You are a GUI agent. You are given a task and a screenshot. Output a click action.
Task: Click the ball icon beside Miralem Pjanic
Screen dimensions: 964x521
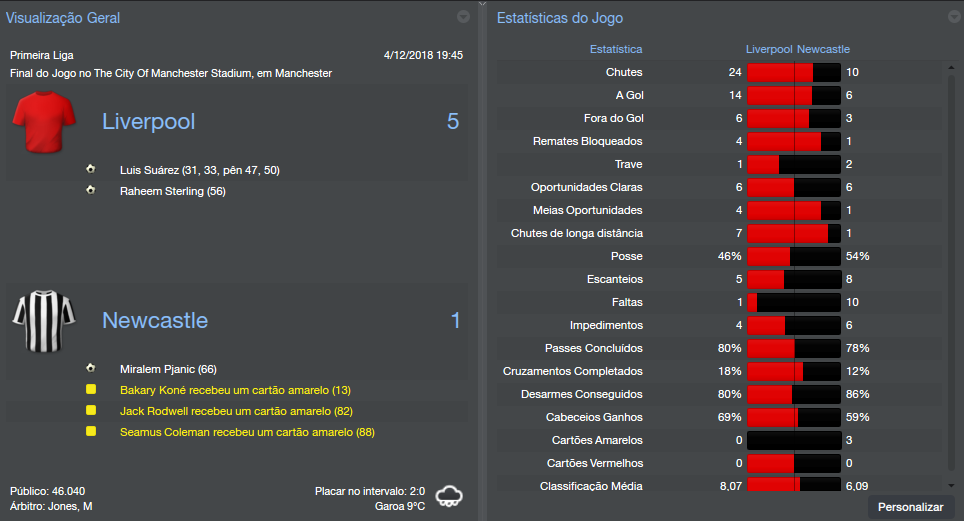click(91, 368)
